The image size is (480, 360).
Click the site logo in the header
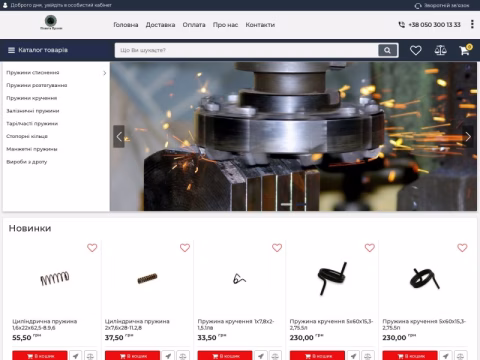click(51, 23)
